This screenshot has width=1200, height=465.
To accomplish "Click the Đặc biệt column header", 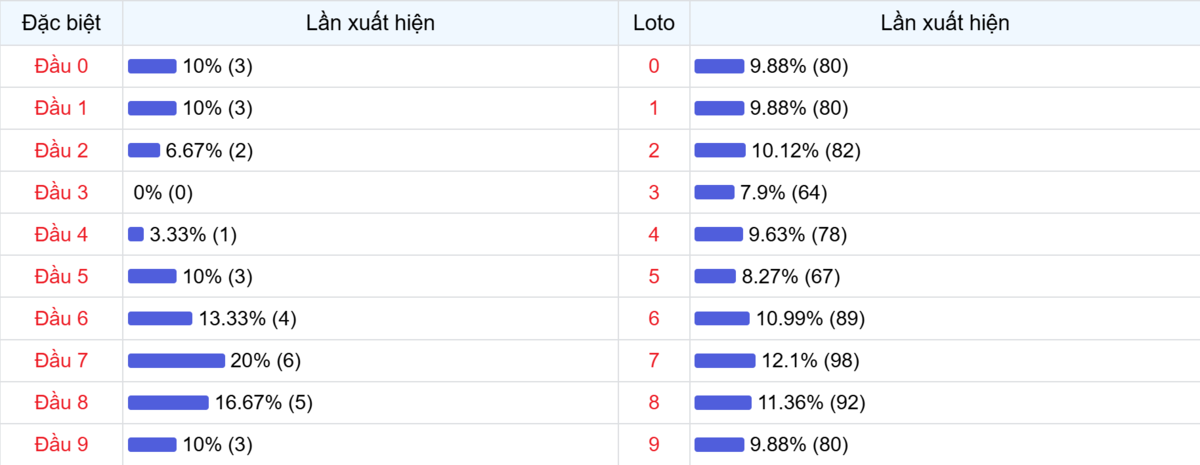I will click(61, 23).
